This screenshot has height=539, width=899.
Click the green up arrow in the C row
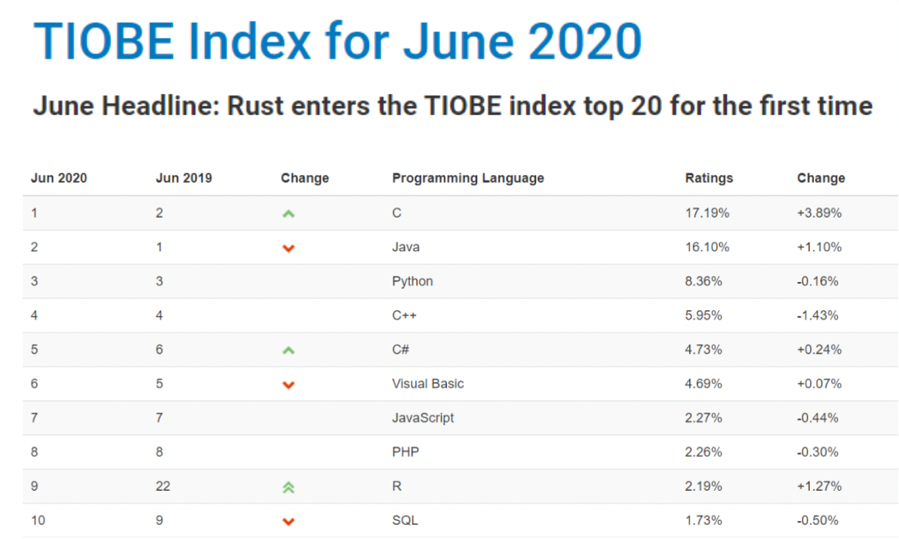(288, 214)
